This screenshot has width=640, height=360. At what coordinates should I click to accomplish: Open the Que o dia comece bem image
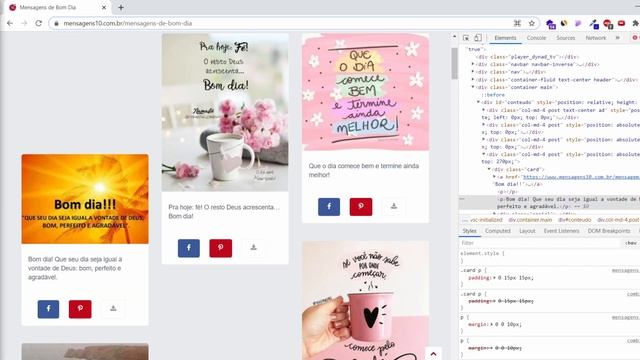pyautogui.click(x=365, y=92)
